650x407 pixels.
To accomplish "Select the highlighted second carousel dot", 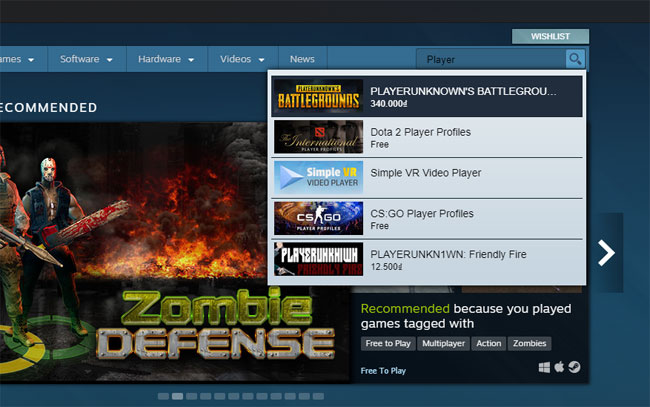I will click(x=177, y=397).
